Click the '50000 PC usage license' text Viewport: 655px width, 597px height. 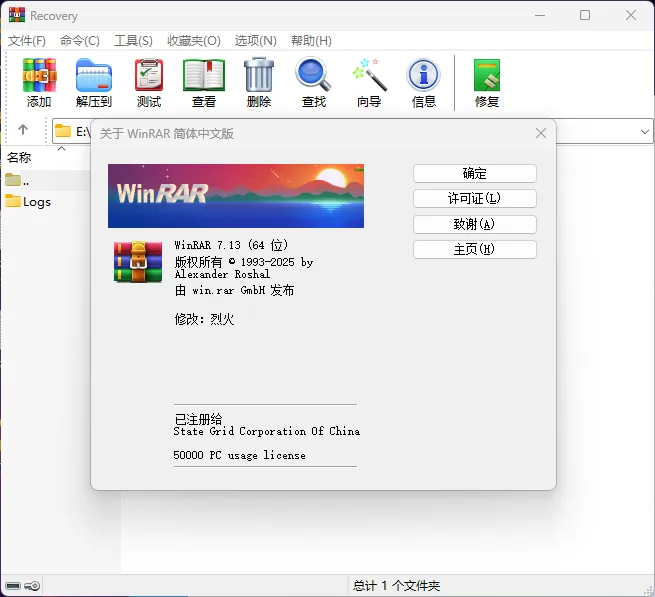(x=239, y=455)
